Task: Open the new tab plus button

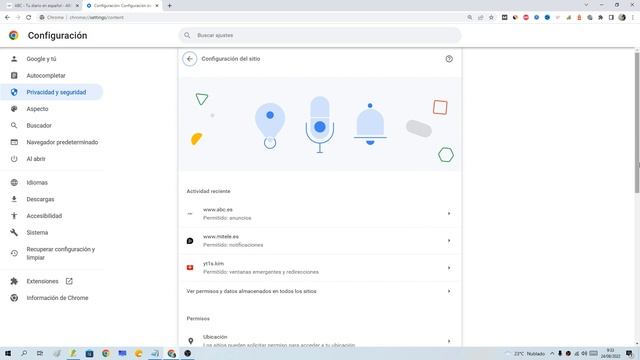Action: [169, 6]
